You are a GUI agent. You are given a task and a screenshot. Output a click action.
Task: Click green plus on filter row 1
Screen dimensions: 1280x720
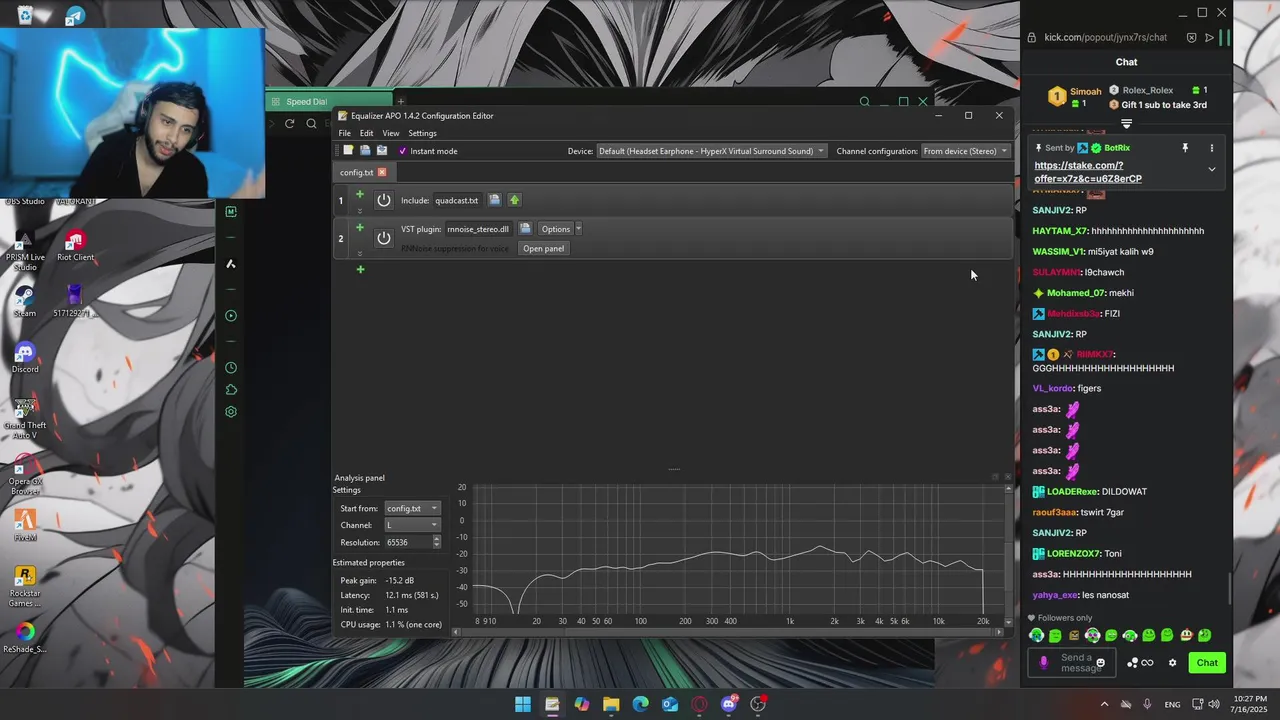coord(360,194)
